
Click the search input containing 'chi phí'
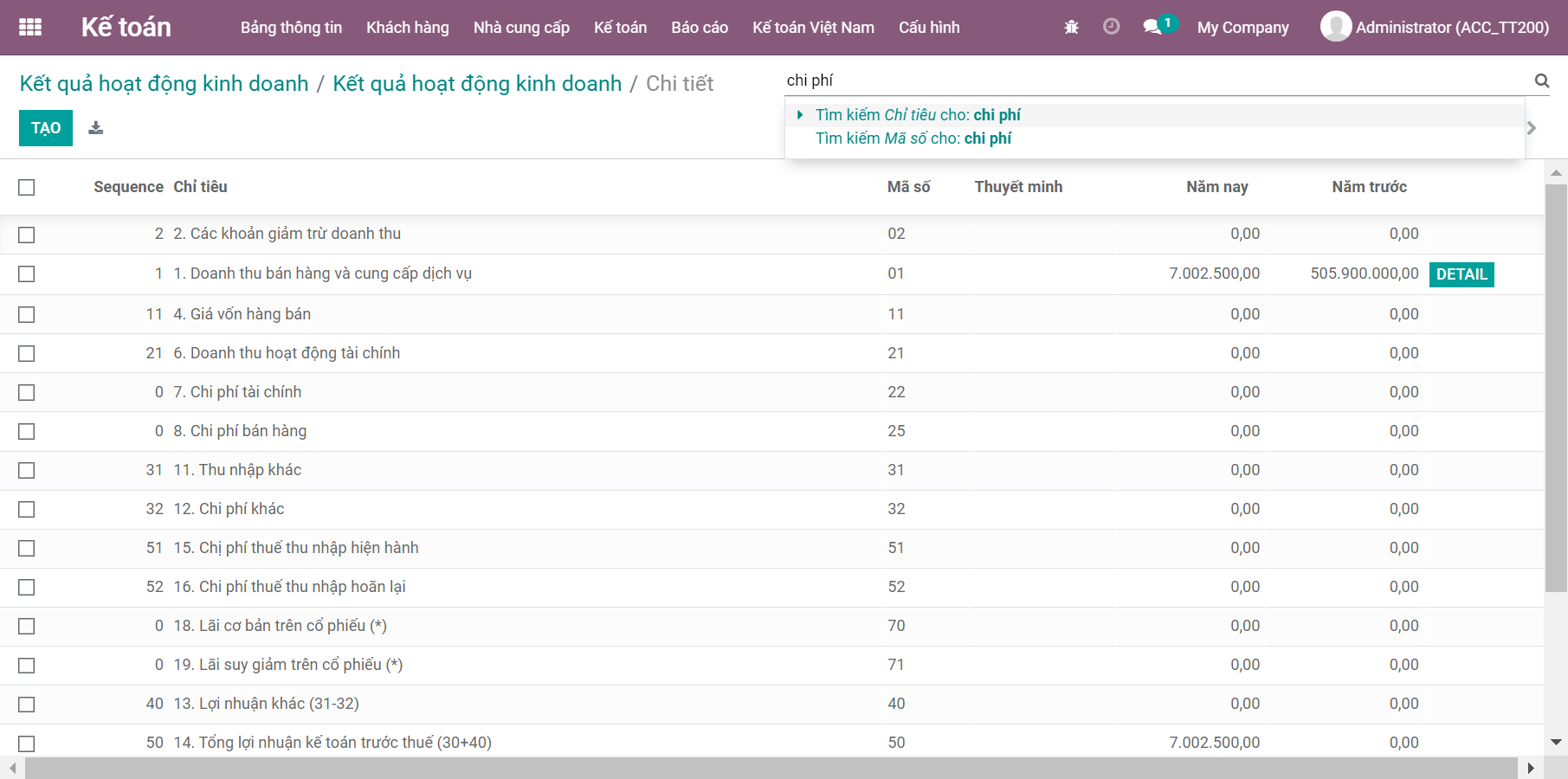click(x=1156, y=80)
